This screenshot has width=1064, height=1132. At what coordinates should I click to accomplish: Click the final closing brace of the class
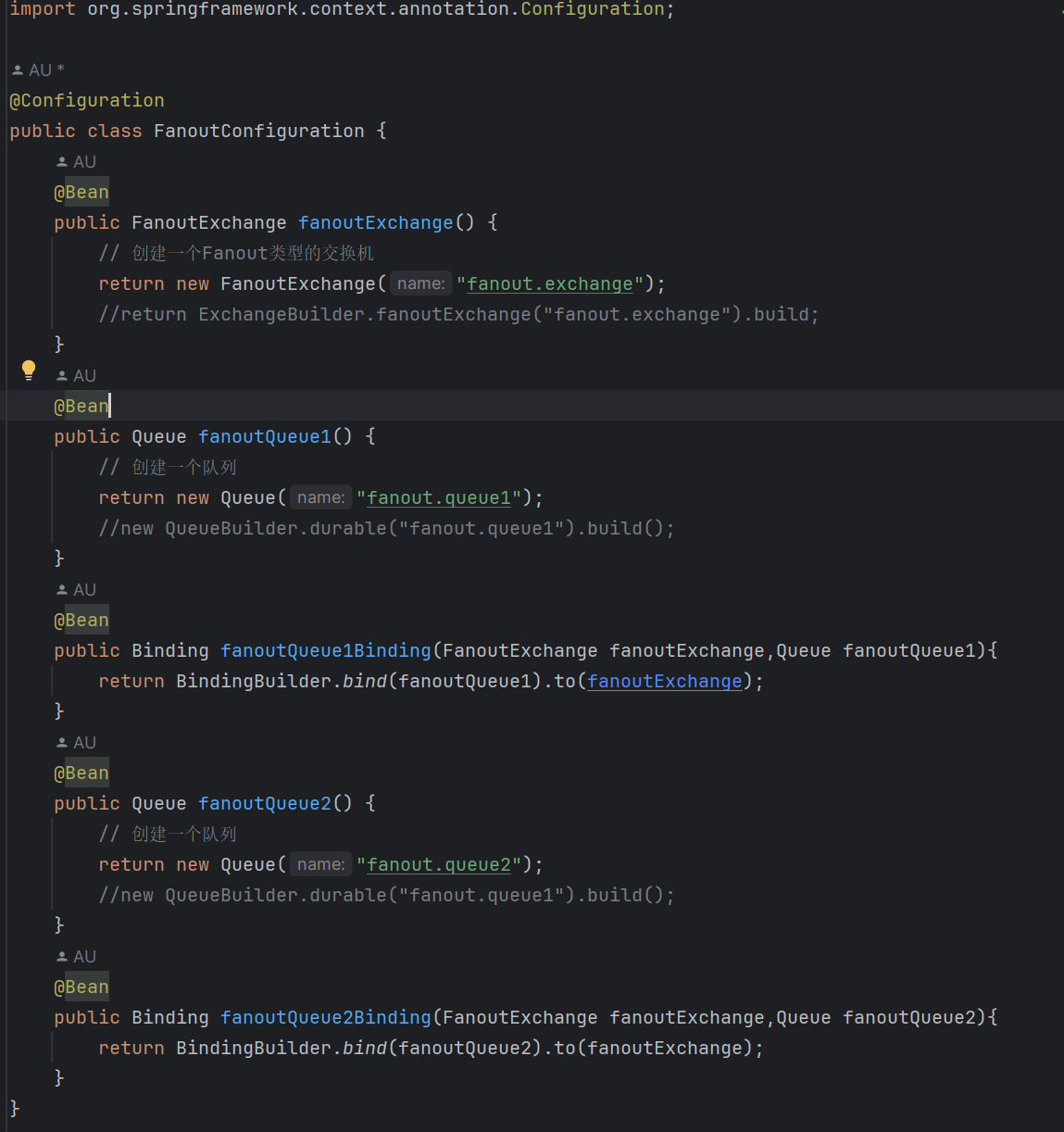(x=14, y=1108)
